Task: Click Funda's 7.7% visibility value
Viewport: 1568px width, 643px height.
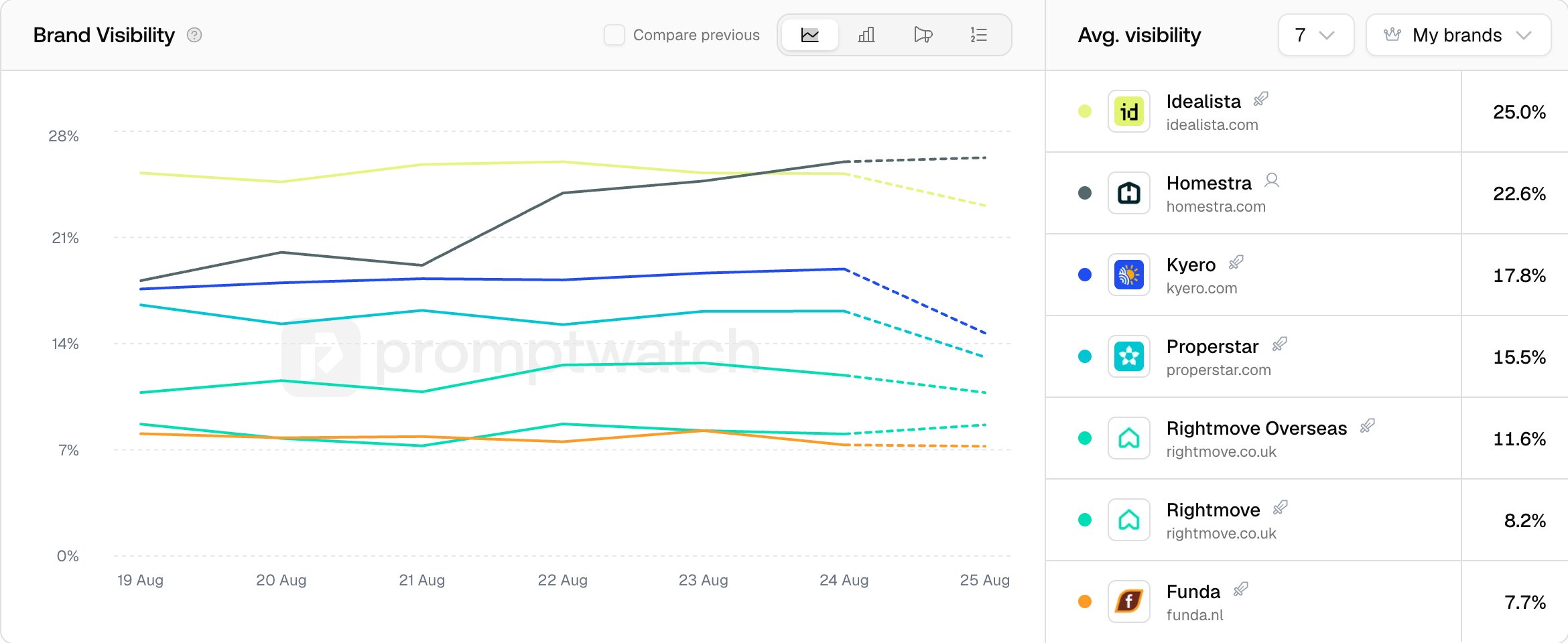Action: pos(1525,602)
